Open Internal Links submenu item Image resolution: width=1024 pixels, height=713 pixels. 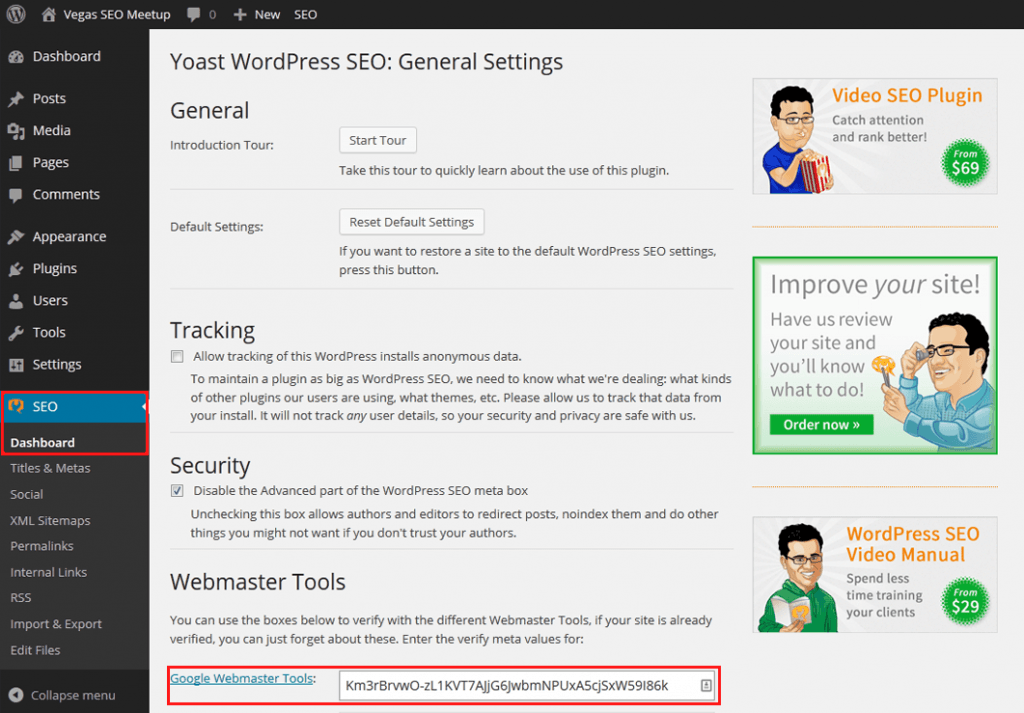[x=48, y=572]
